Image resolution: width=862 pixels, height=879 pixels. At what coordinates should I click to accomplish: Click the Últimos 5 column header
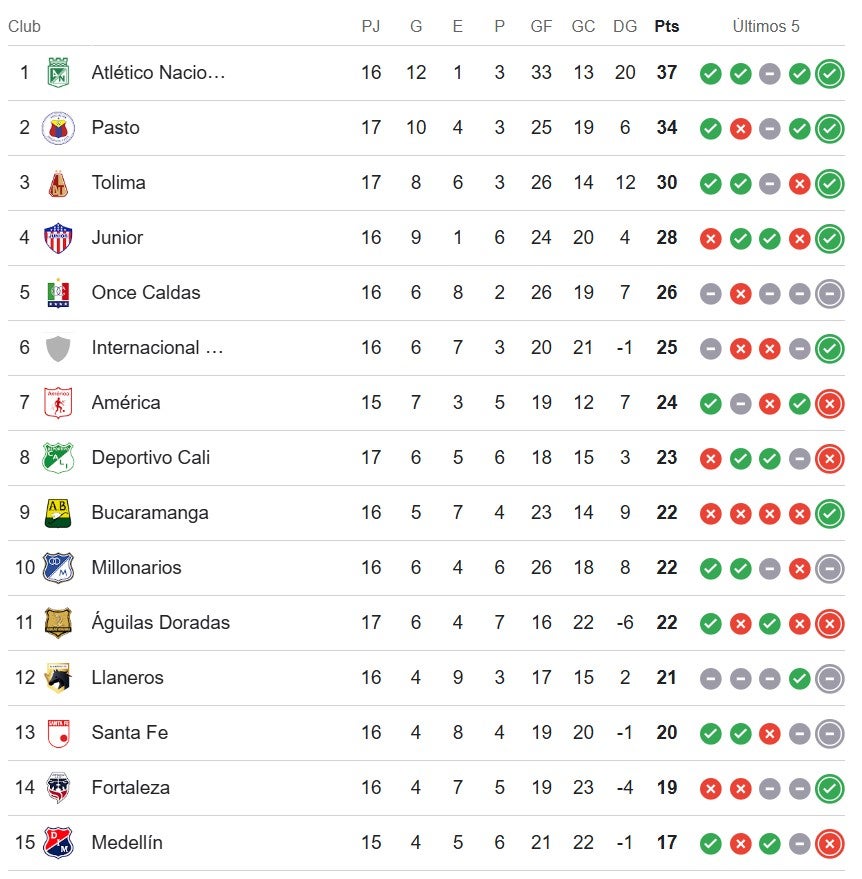point(766,27)
